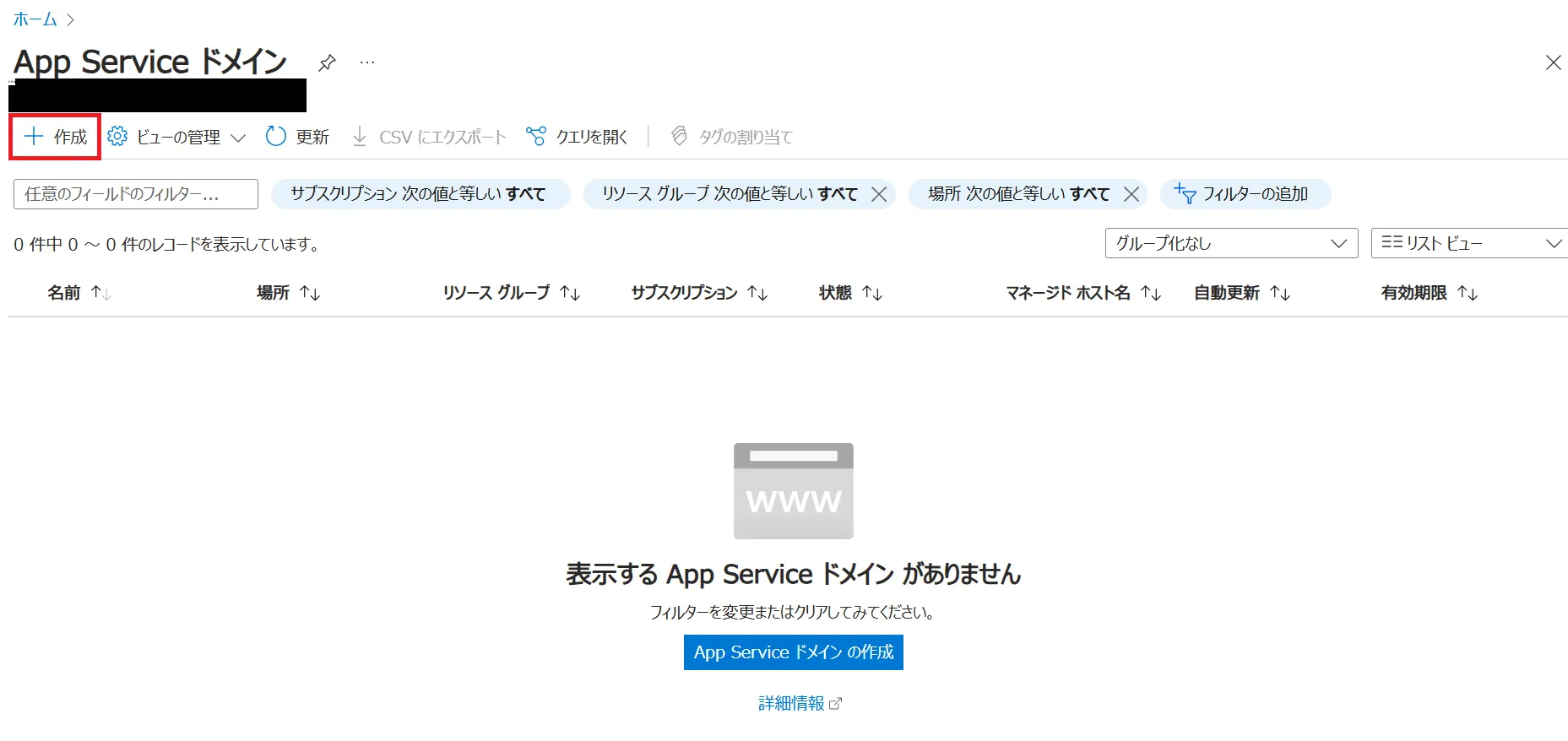Remove the 場所 filter

pyautogui.click(x=1131, y=194)
